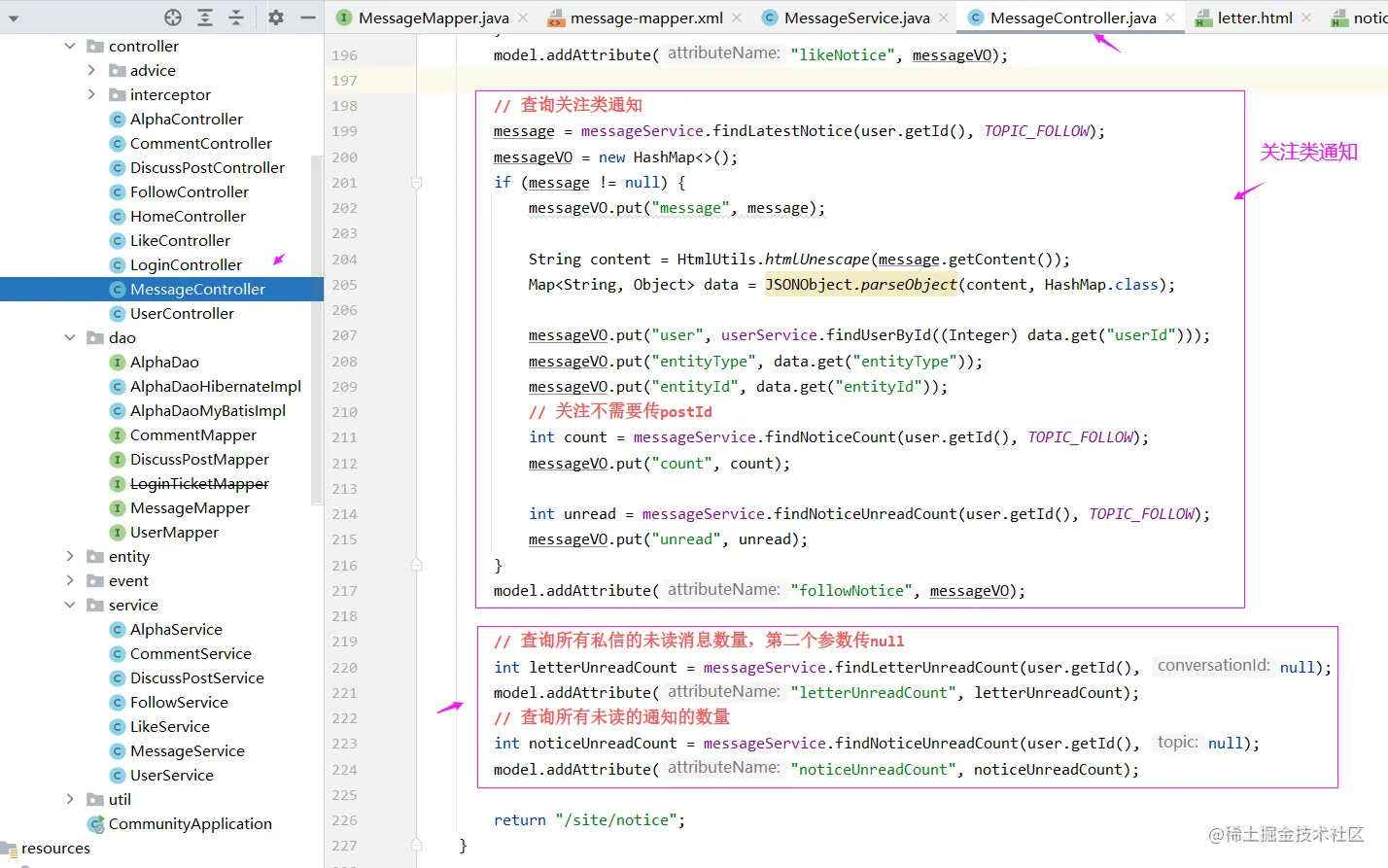This screenshot has width=1388, height=868.
Task: Select the resources folder
Action: [55, 848]
